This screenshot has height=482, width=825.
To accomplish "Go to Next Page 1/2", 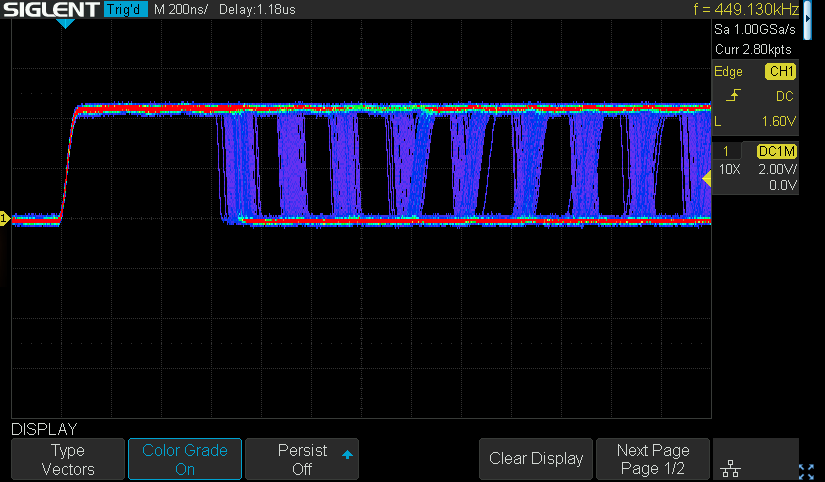I will [653, 459].
